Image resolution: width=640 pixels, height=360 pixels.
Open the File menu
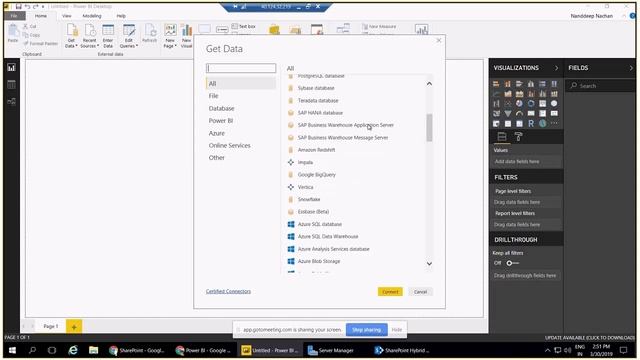point(14,16)
